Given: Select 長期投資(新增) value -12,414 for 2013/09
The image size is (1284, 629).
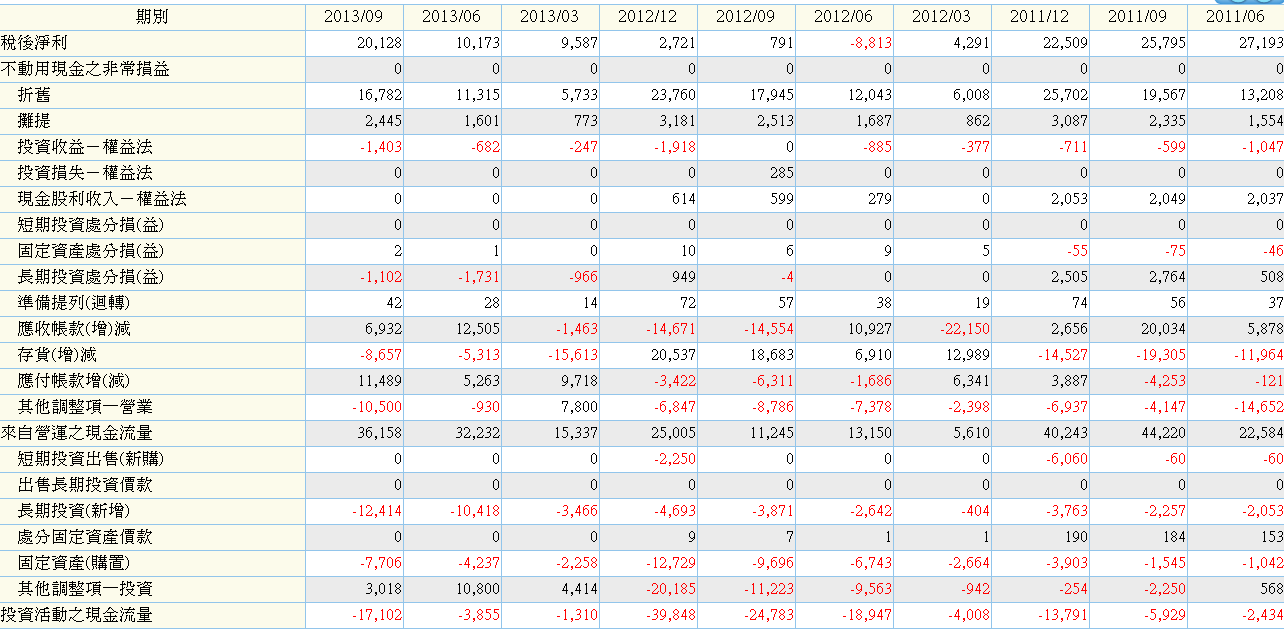Looking at the screenshot, I should pyautogui.click(x=377, y=511).
